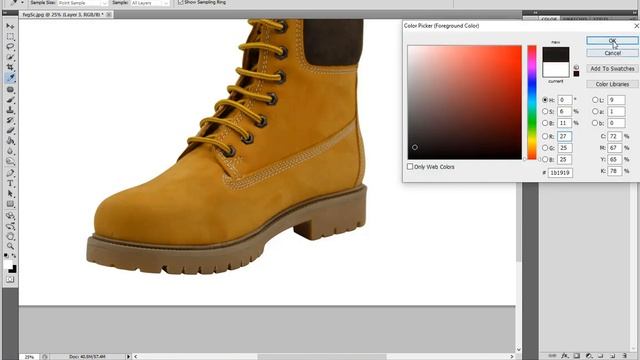Click the out-of-gamut warning icon

[576, 67]
